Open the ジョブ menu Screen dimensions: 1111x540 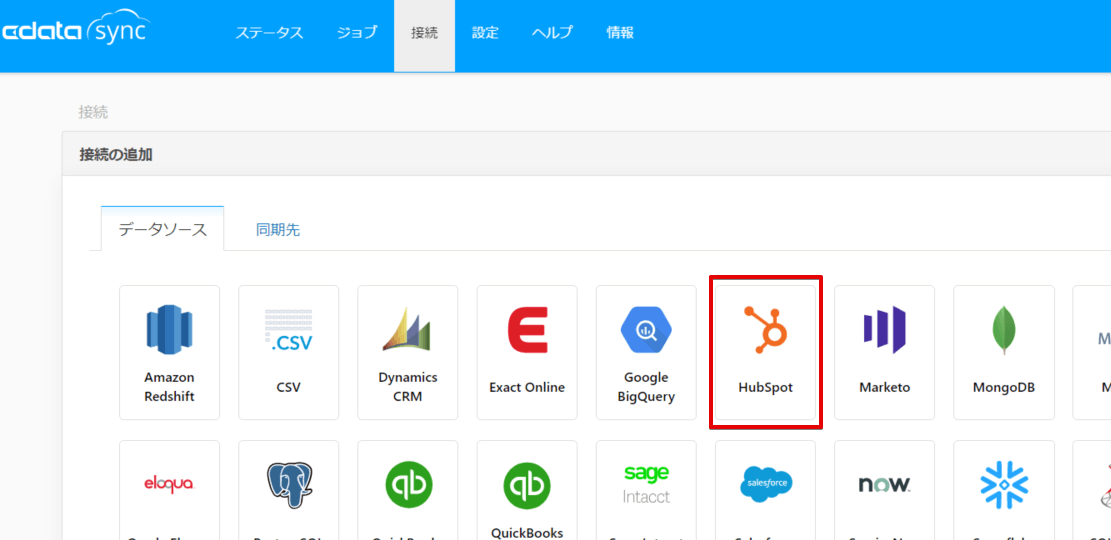[x=357, y=33]
